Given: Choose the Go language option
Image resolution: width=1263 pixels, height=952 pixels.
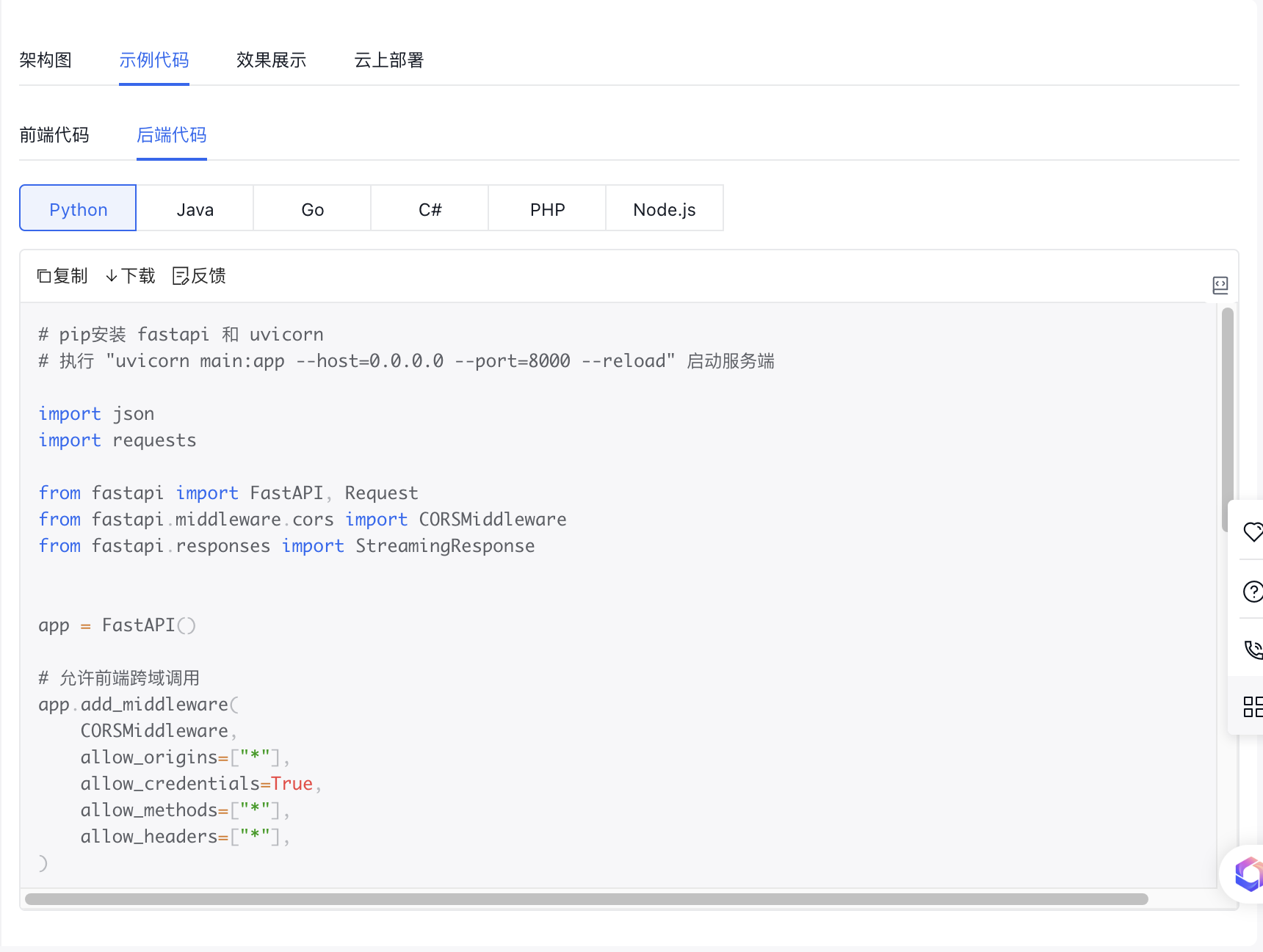Looking at the screenshot, I should 313,208.
